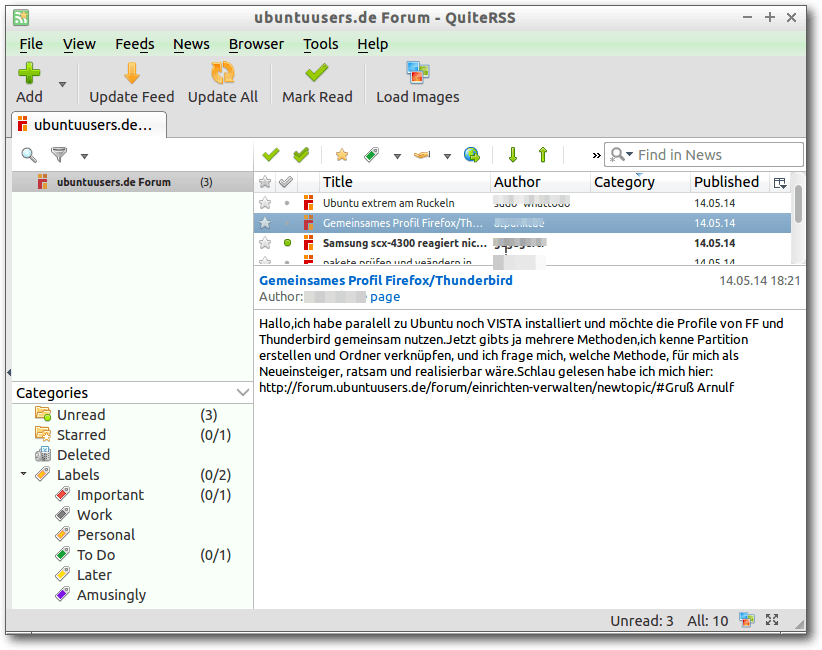The image size is (822, 650).
Task: Star the 'Ubuntu extrem am Ruckeln' news
Action: (265, 203)
